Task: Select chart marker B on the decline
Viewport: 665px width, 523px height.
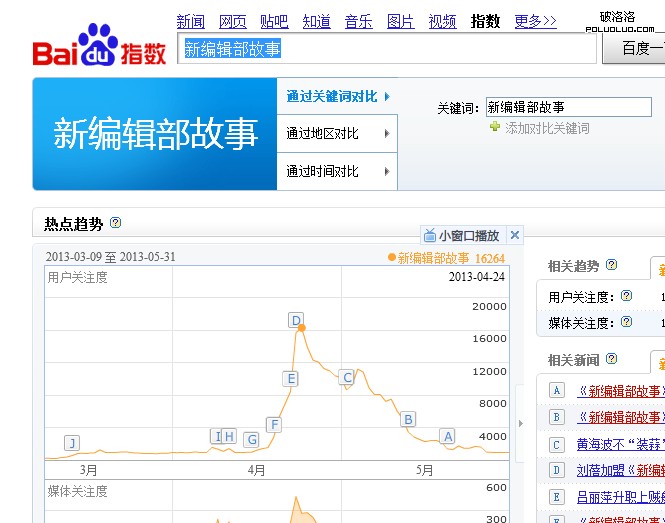Action: 408,419
